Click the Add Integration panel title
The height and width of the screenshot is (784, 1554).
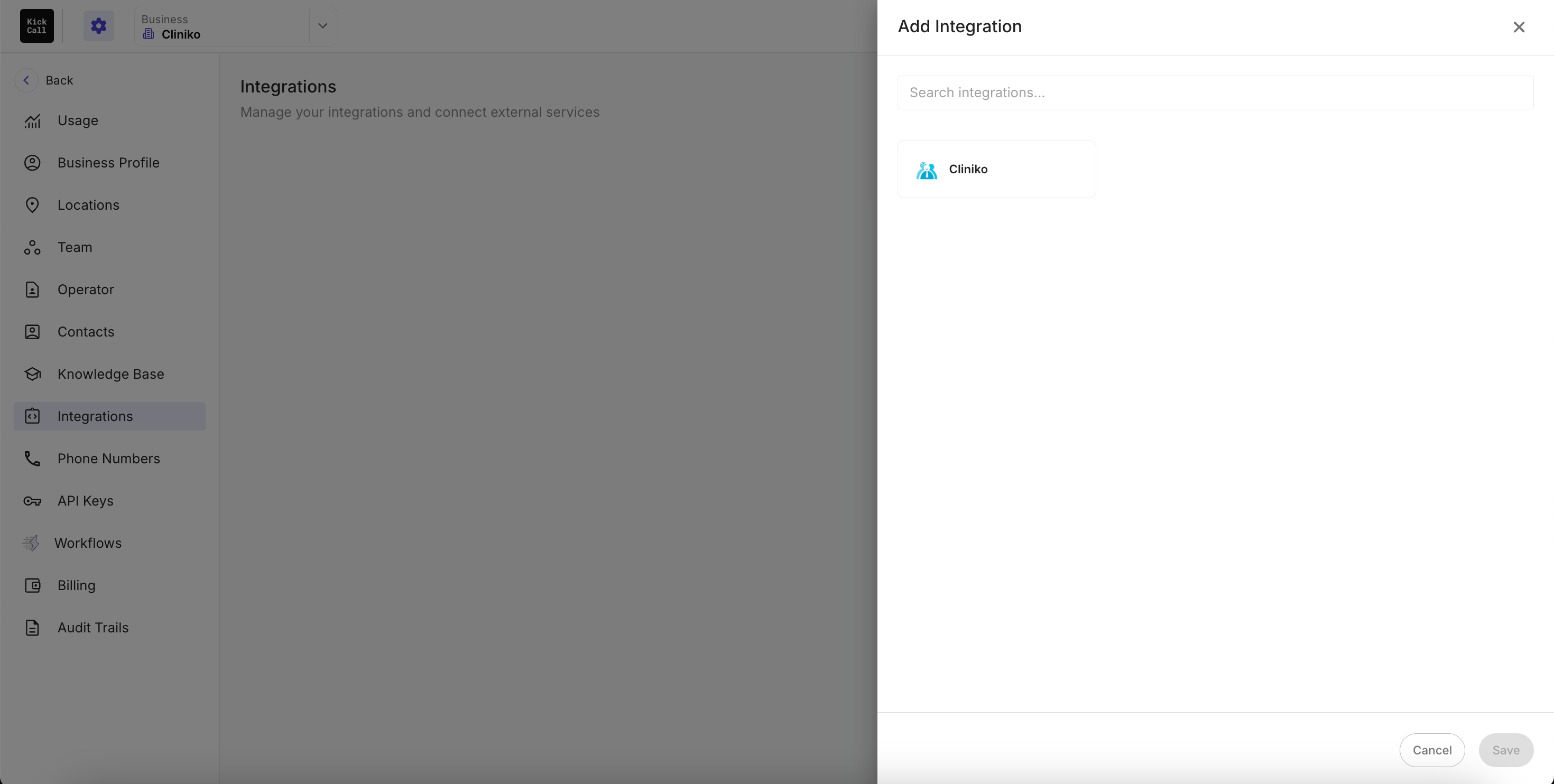(x=960, y=26)
